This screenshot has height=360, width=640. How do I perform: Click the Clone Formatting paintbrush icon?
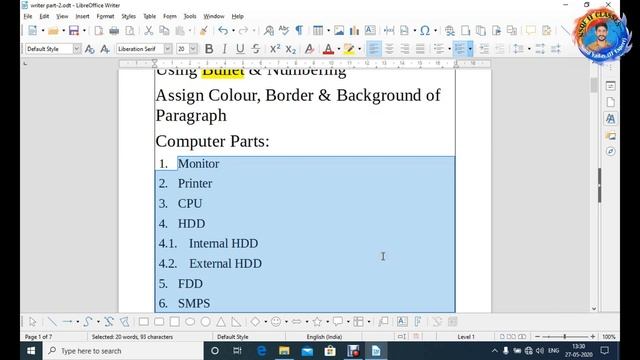(x=203, y=31)
